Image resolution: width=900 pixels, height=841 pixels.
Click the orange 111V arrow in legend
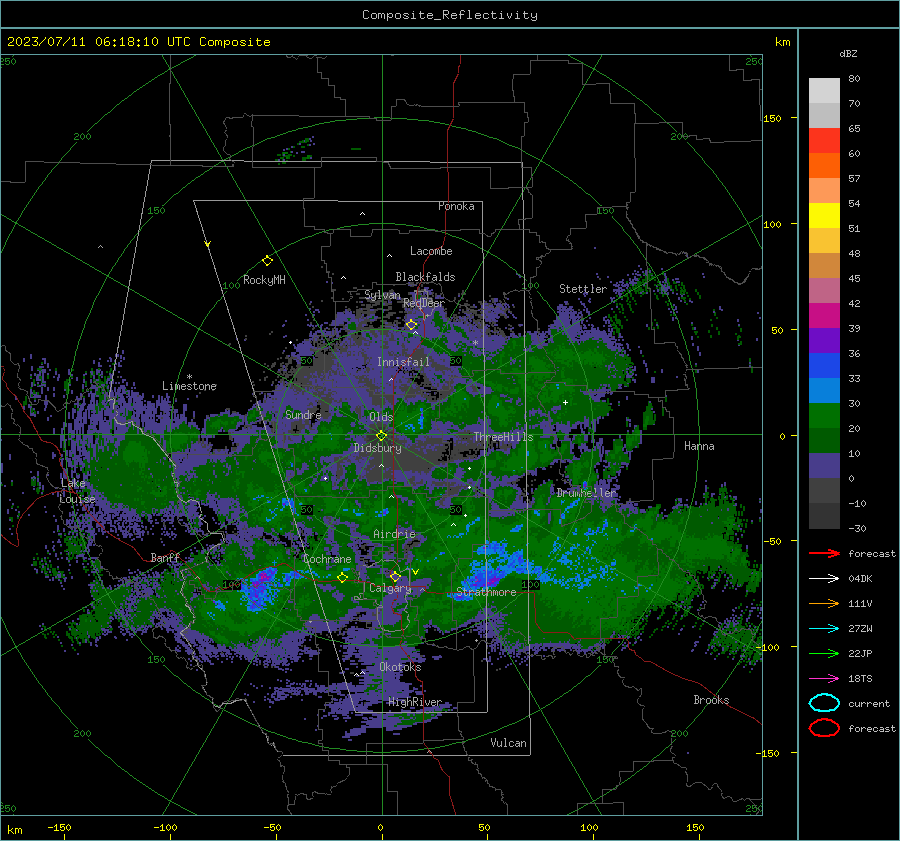[x=824, y=603]
